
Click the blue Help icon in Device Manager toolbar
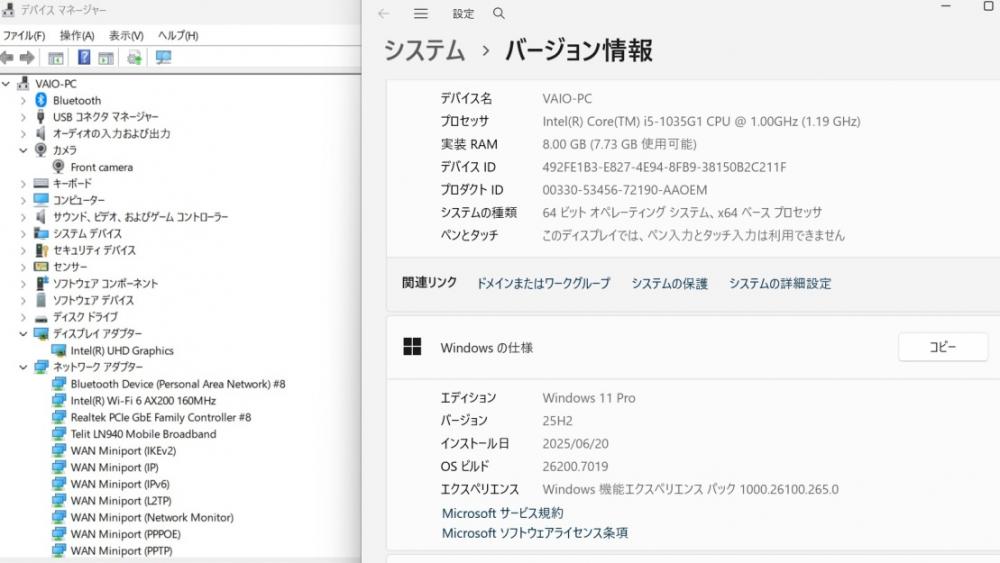click(x=84, y=57)
